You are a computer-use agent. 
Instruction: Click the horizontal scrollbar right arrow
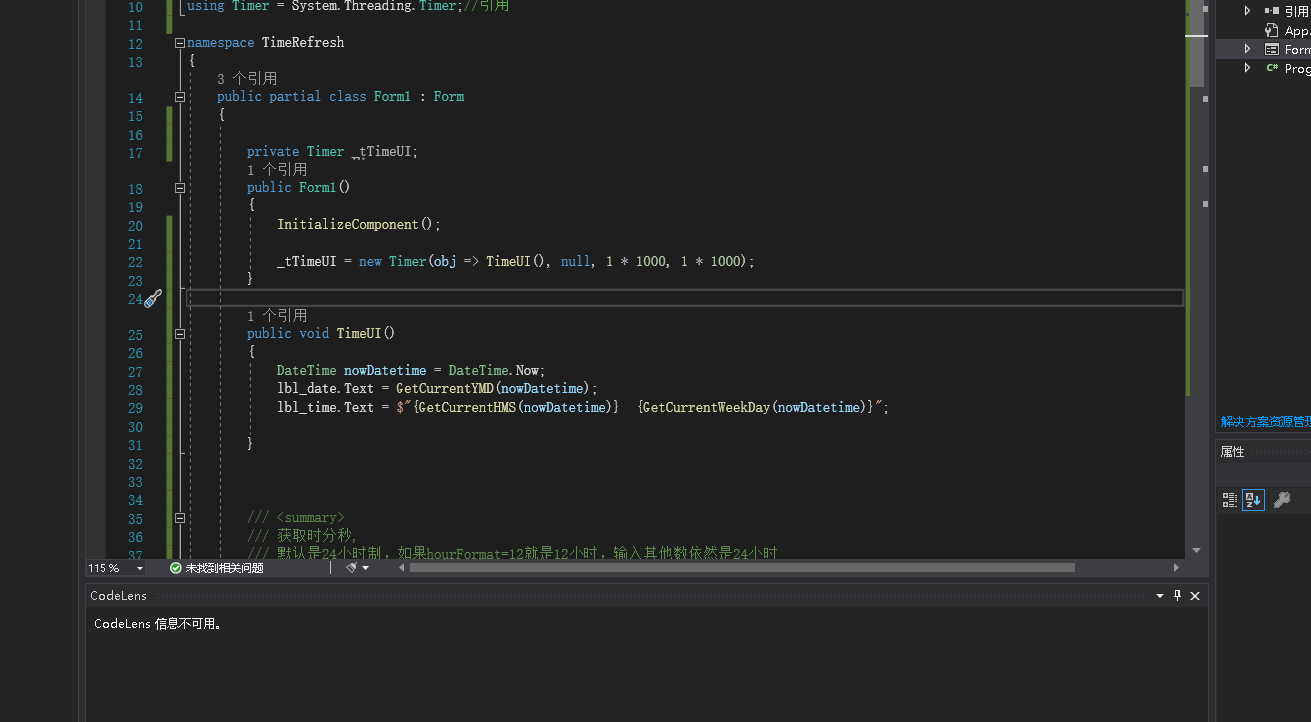1176,568
